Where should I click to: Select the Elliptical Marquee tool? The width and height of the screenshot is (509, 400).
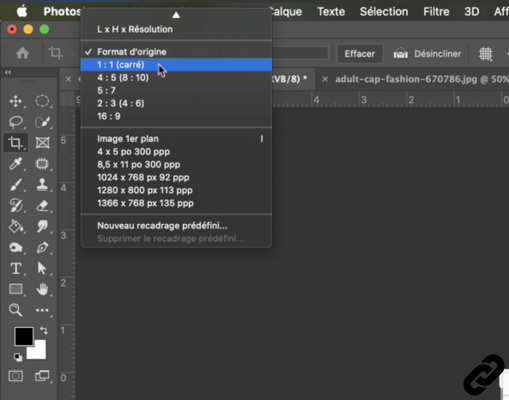(42, 101)
